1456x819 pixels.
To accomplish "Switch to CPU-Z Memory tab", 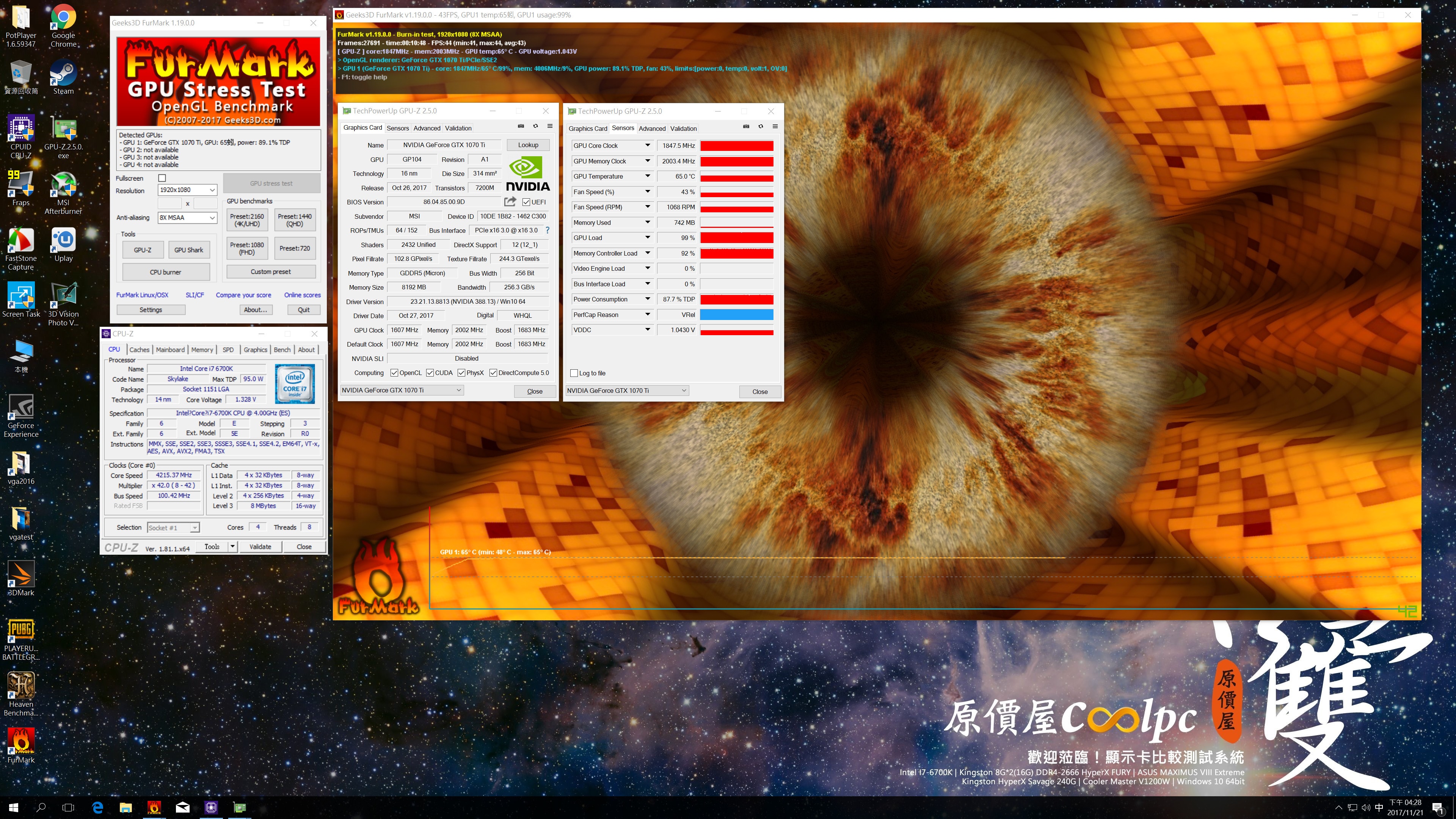I will (x=202, y=350).
